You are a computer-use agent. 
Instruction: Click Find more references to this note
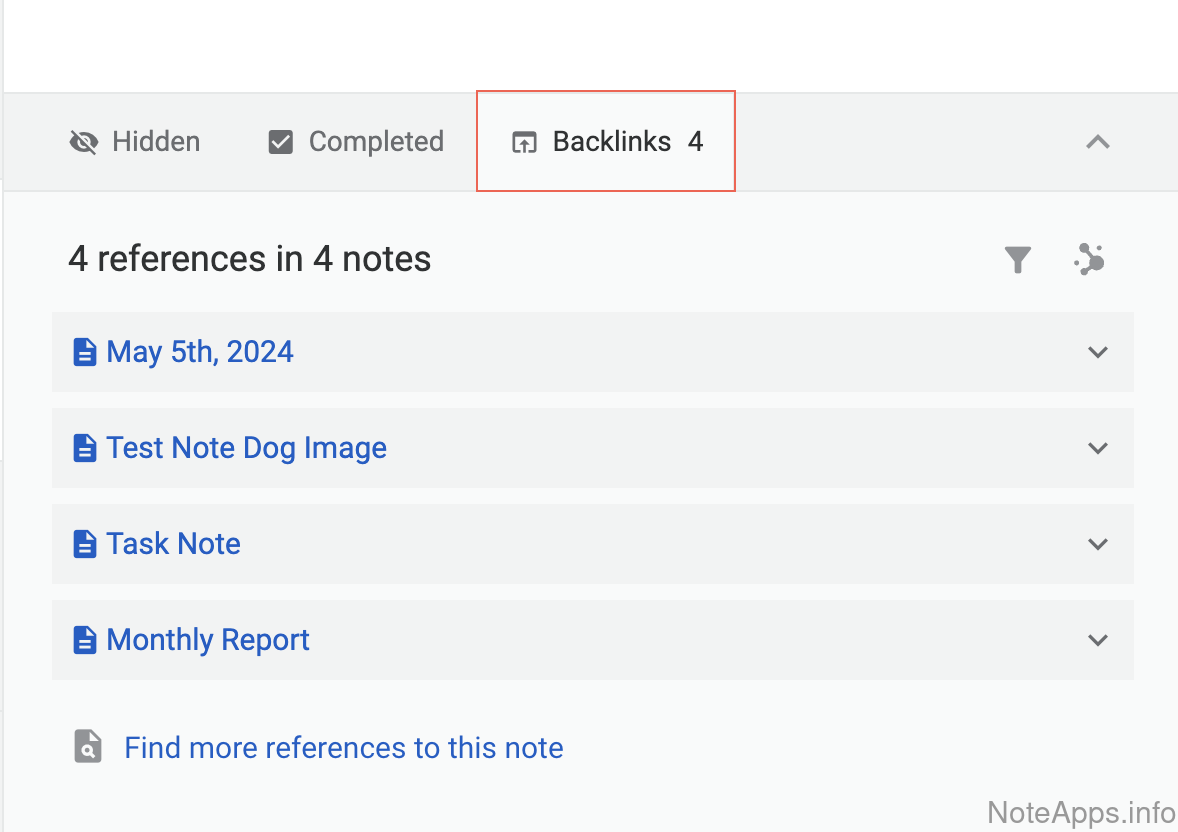343,748
